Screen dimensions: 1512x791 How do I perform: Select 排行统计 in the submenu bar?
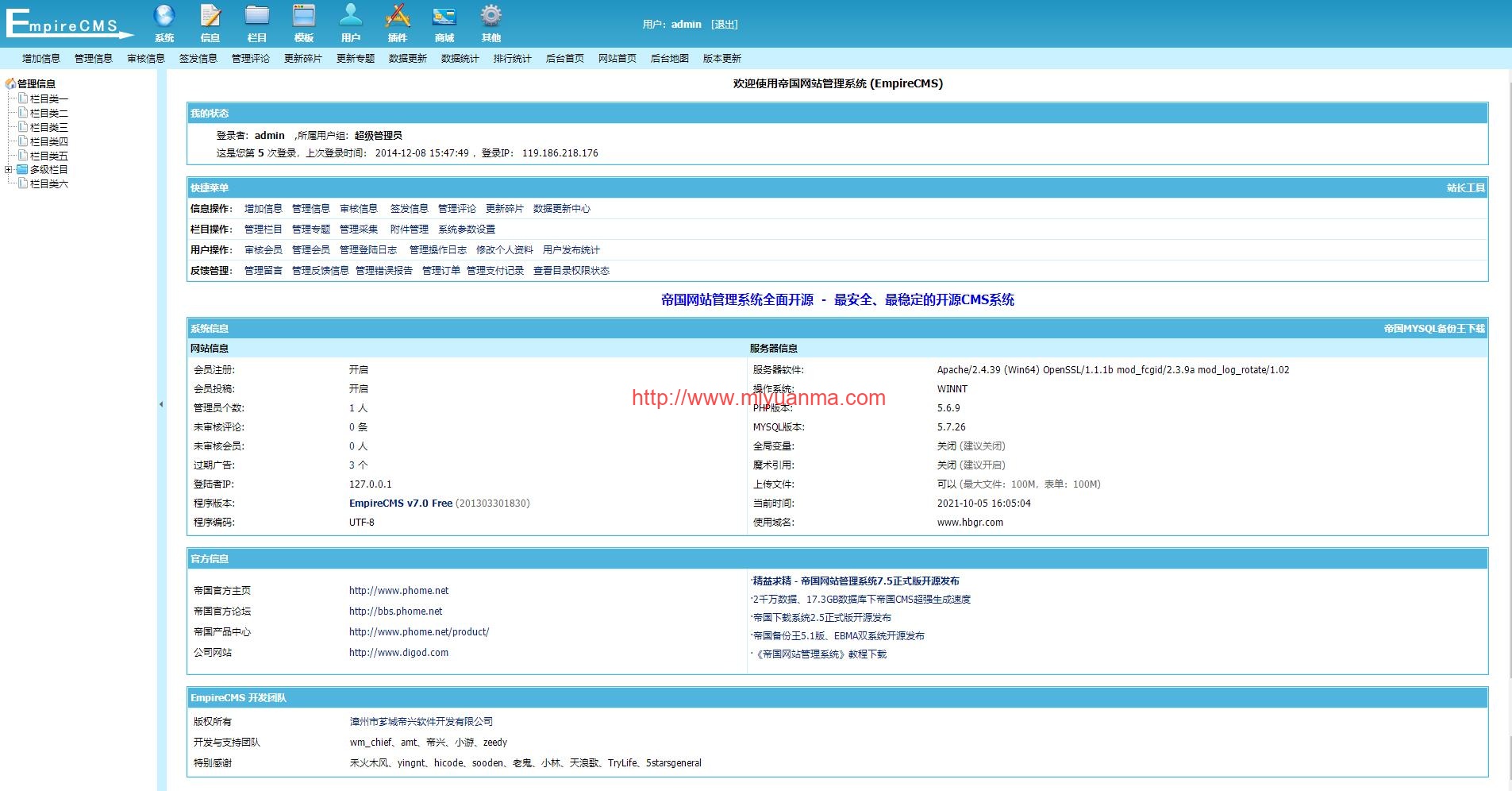tap(513, 59)
